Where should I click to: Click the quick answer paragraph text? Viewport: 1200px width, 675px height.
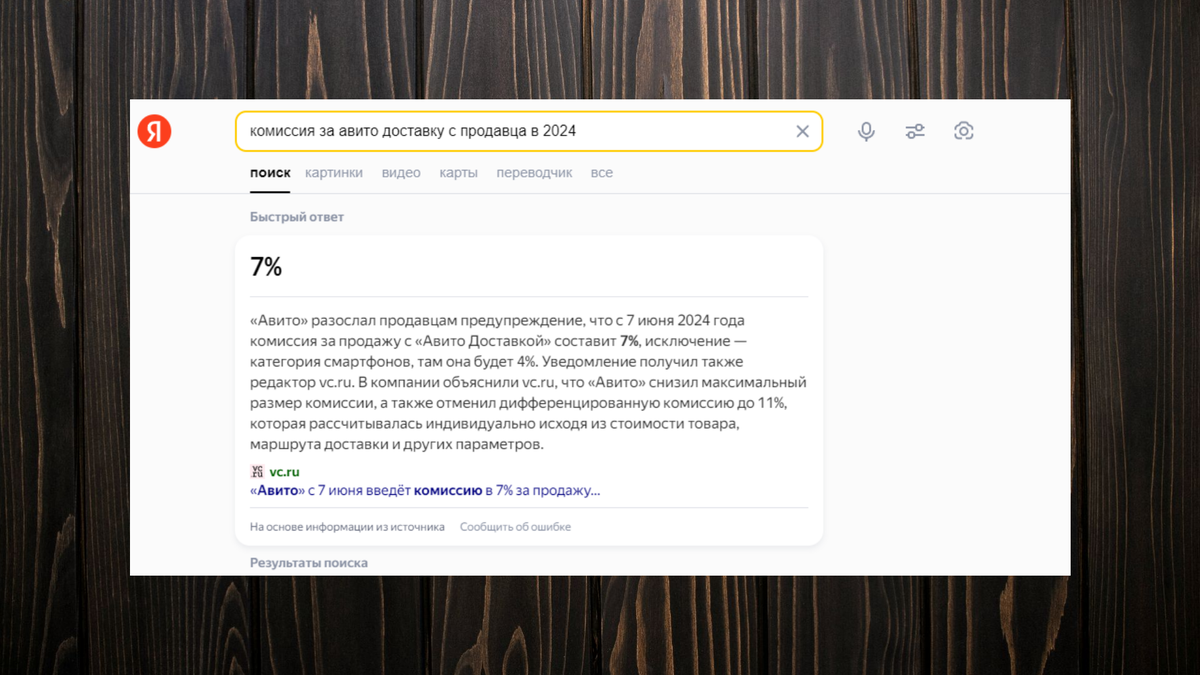[x=528, y=382]
